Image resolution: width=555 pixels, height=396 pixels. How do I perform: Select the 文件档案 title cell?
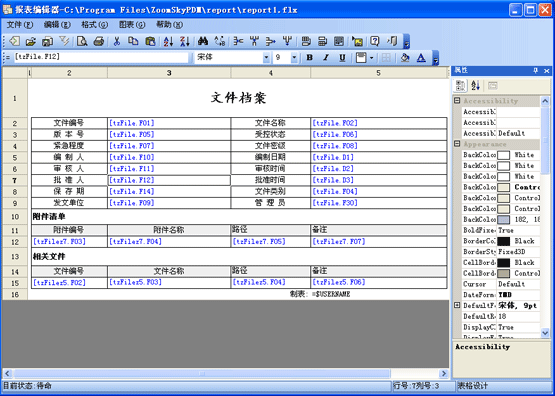click(239, 98)
